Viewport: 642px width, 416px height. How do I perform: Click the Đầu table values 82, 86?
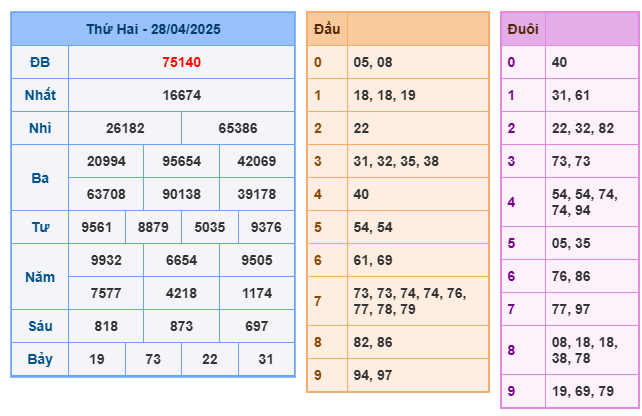tap(373, 342)
